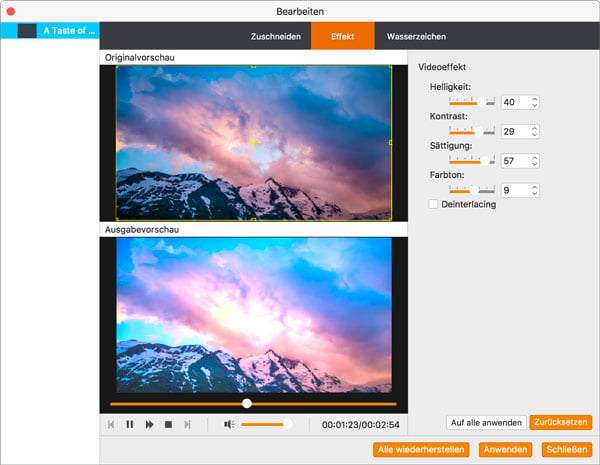Click in the Farbton value field
The image size is (600, 465).
[x=514, y=189]
